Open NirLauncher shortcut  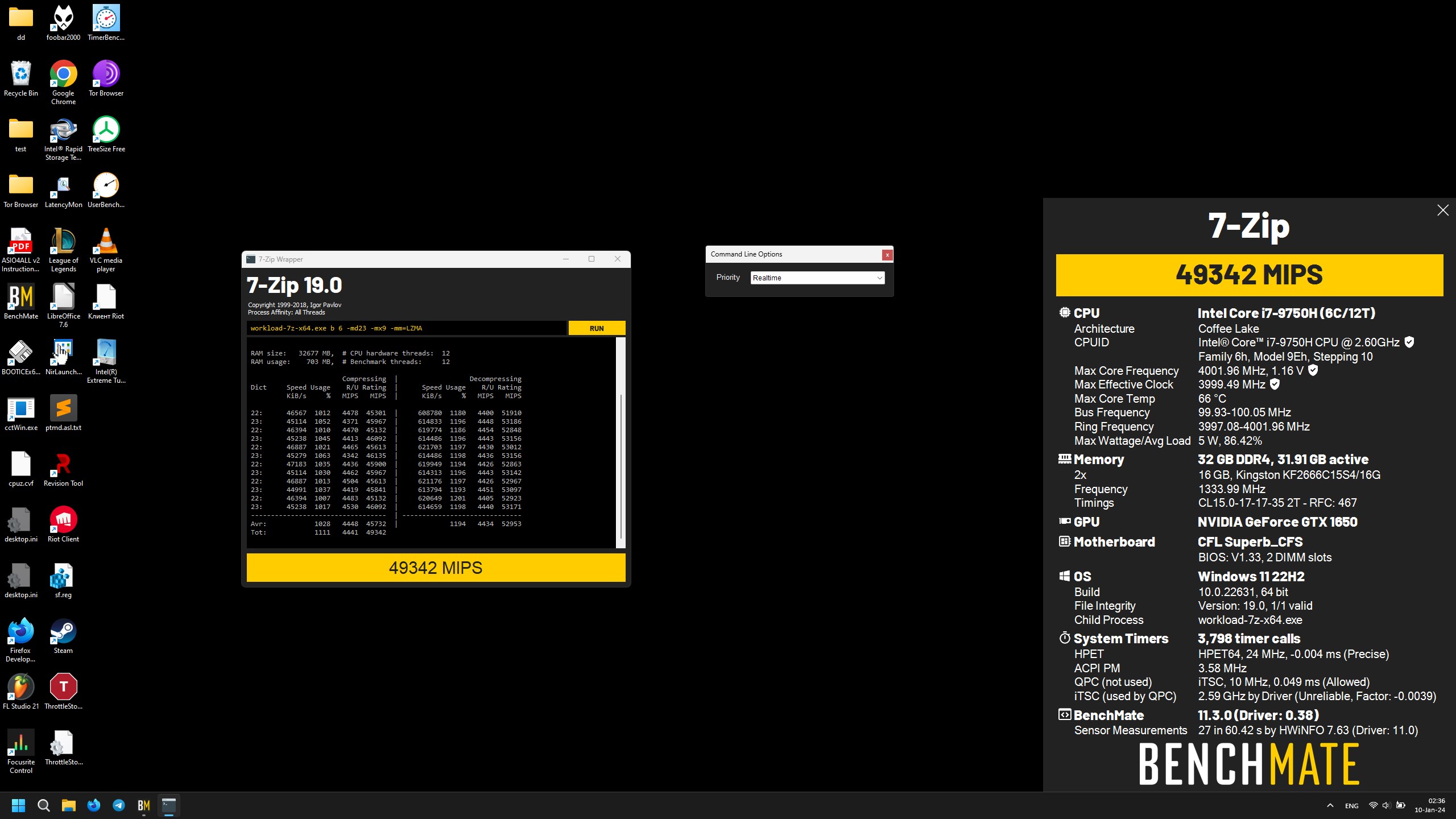point(63,357)
